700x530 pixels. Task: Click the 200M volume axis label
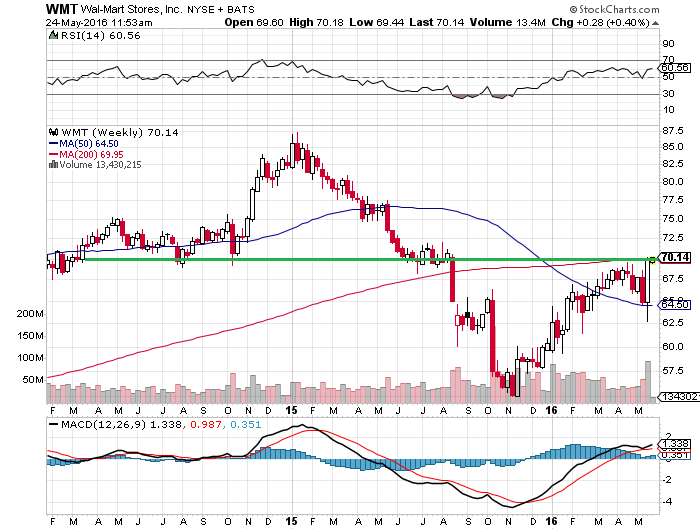click(x=30, y=314)
